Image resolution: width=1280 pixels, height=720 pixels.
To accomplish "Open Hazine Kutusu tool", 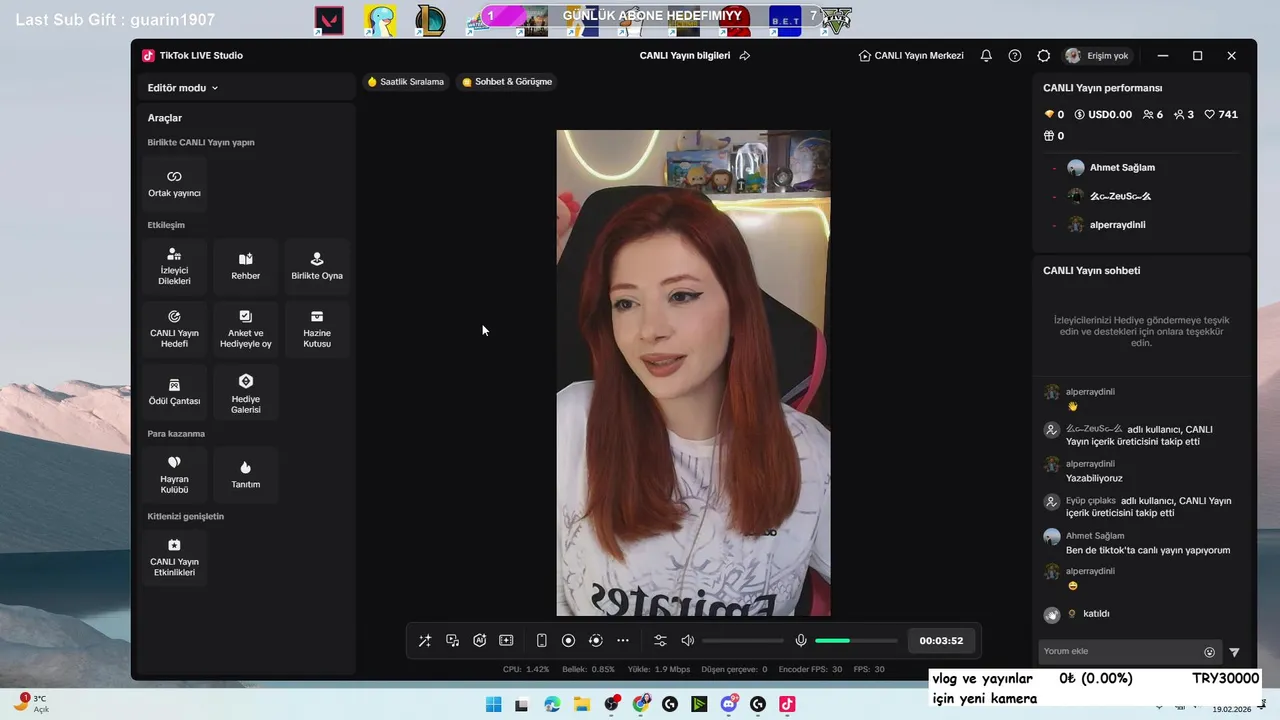I will click(317, 329).
